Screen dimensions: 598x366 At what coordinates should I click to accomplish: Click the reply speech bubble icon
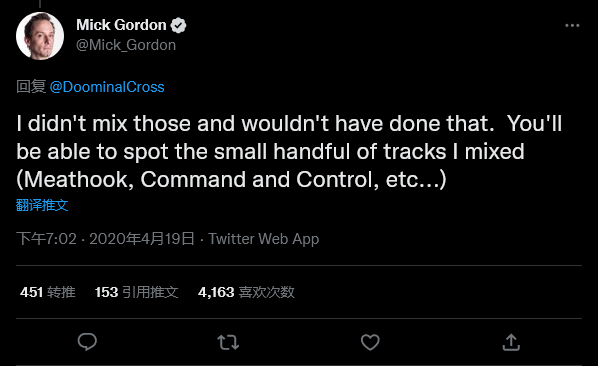coord(87,342)
